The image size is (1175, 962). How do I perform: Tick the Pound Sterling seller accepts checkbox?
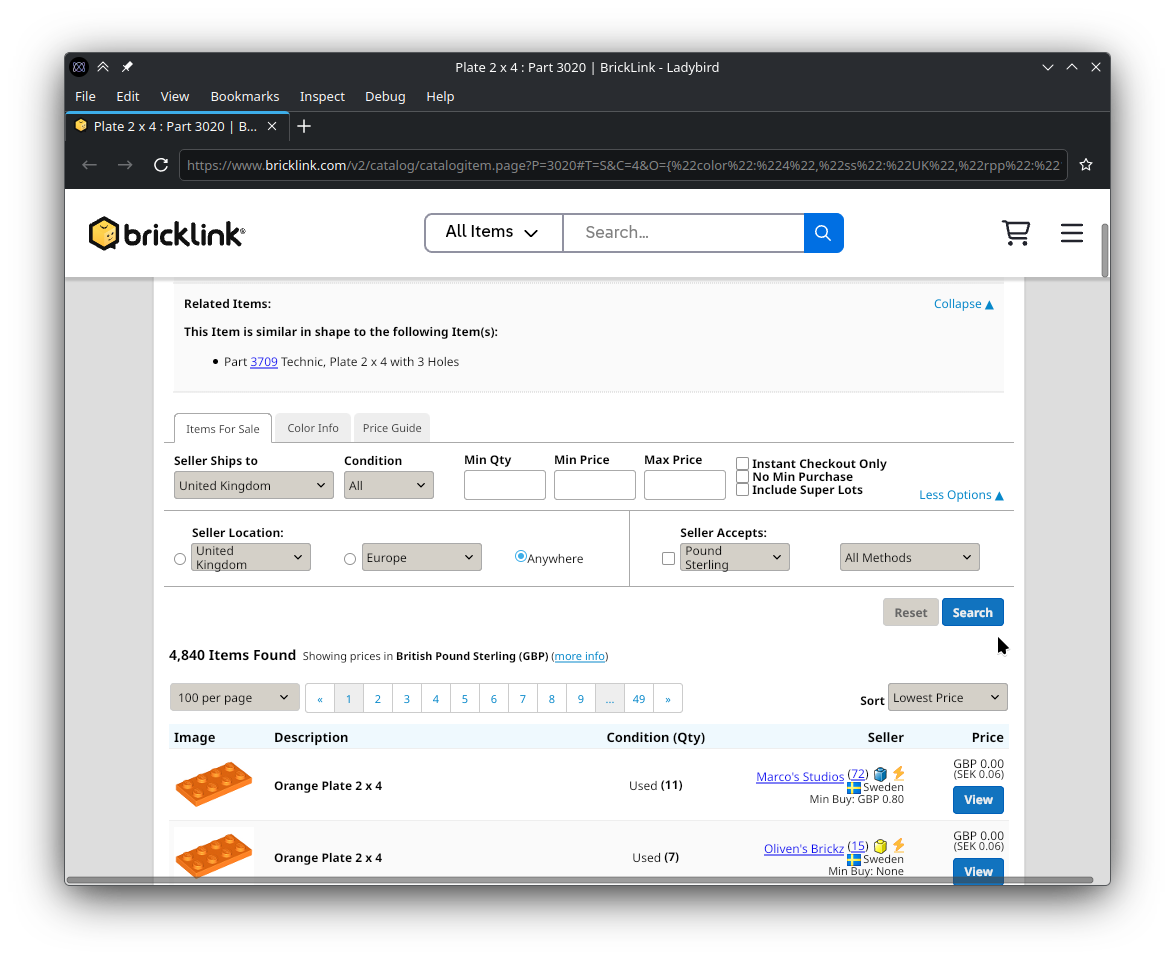coord(668,558)
